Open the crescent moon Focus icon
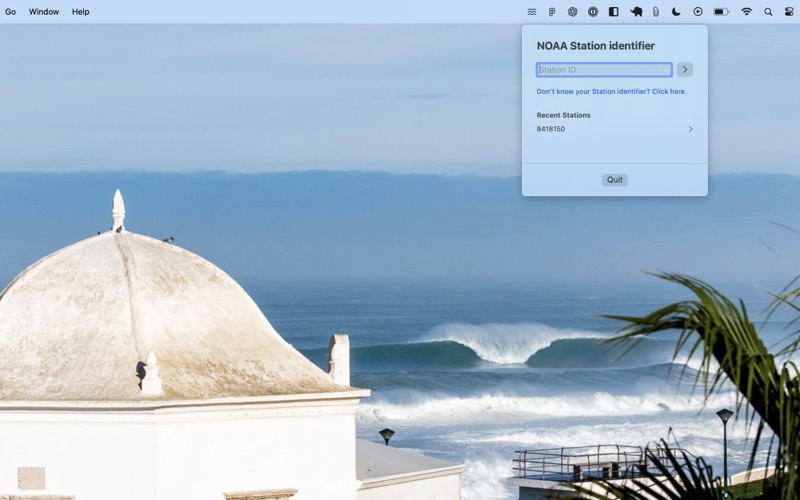 point(676,12)
